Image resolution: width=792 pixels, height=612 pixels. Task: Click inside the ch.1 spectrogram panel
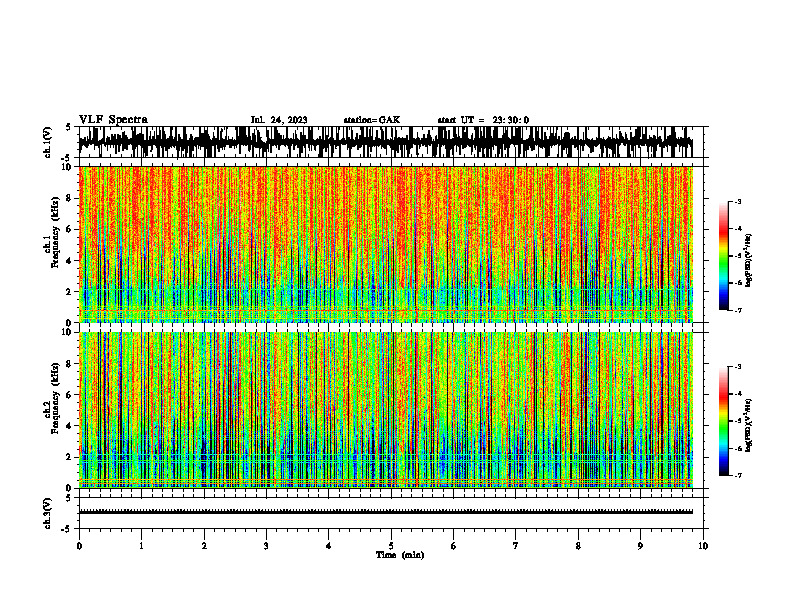pyautogui.click(x=386, y=244)
